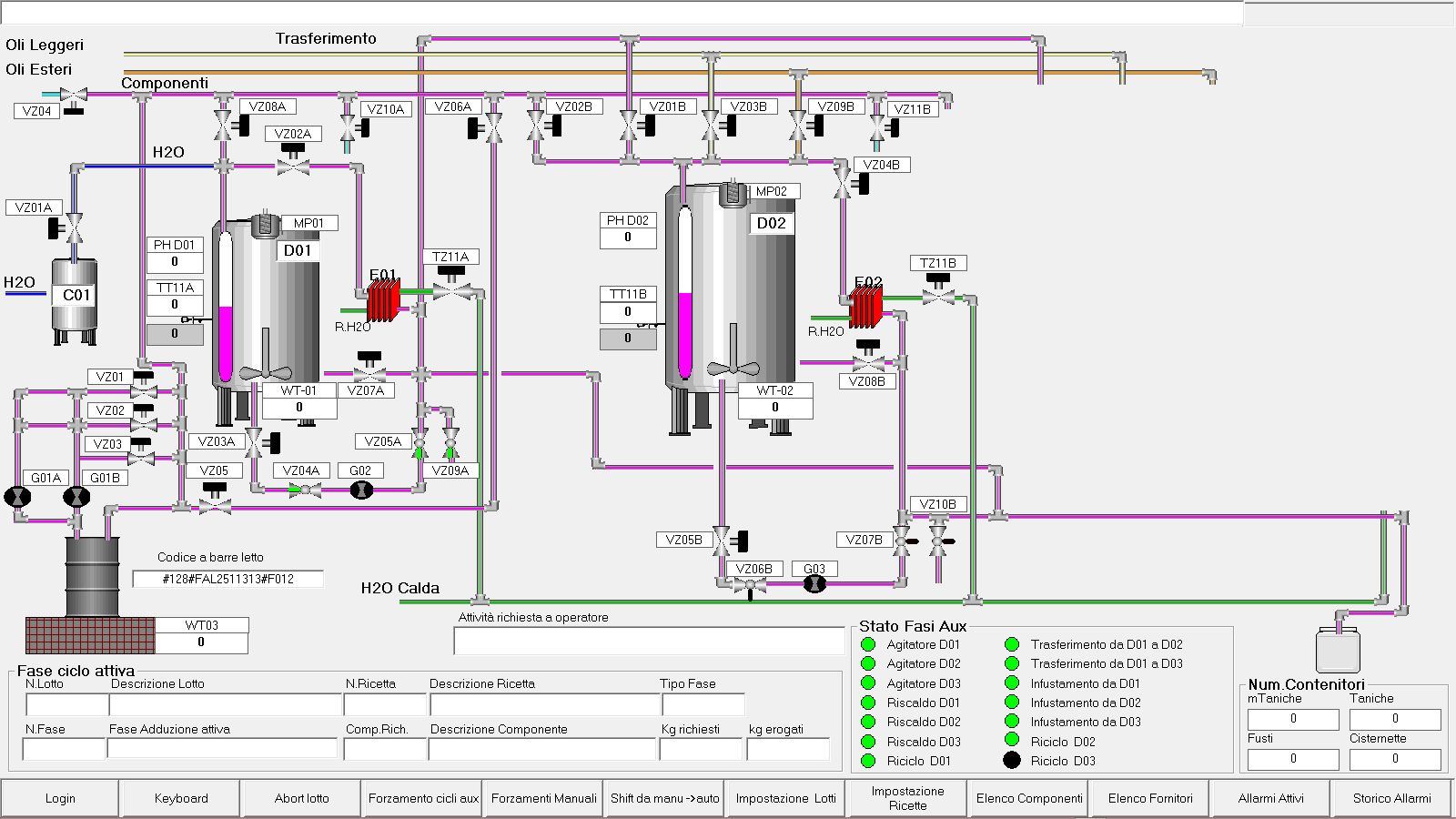Click the drum barrel on scale WT03
Image resolution: width=1456 pixels, height=819 pixels.
[92, 576]
